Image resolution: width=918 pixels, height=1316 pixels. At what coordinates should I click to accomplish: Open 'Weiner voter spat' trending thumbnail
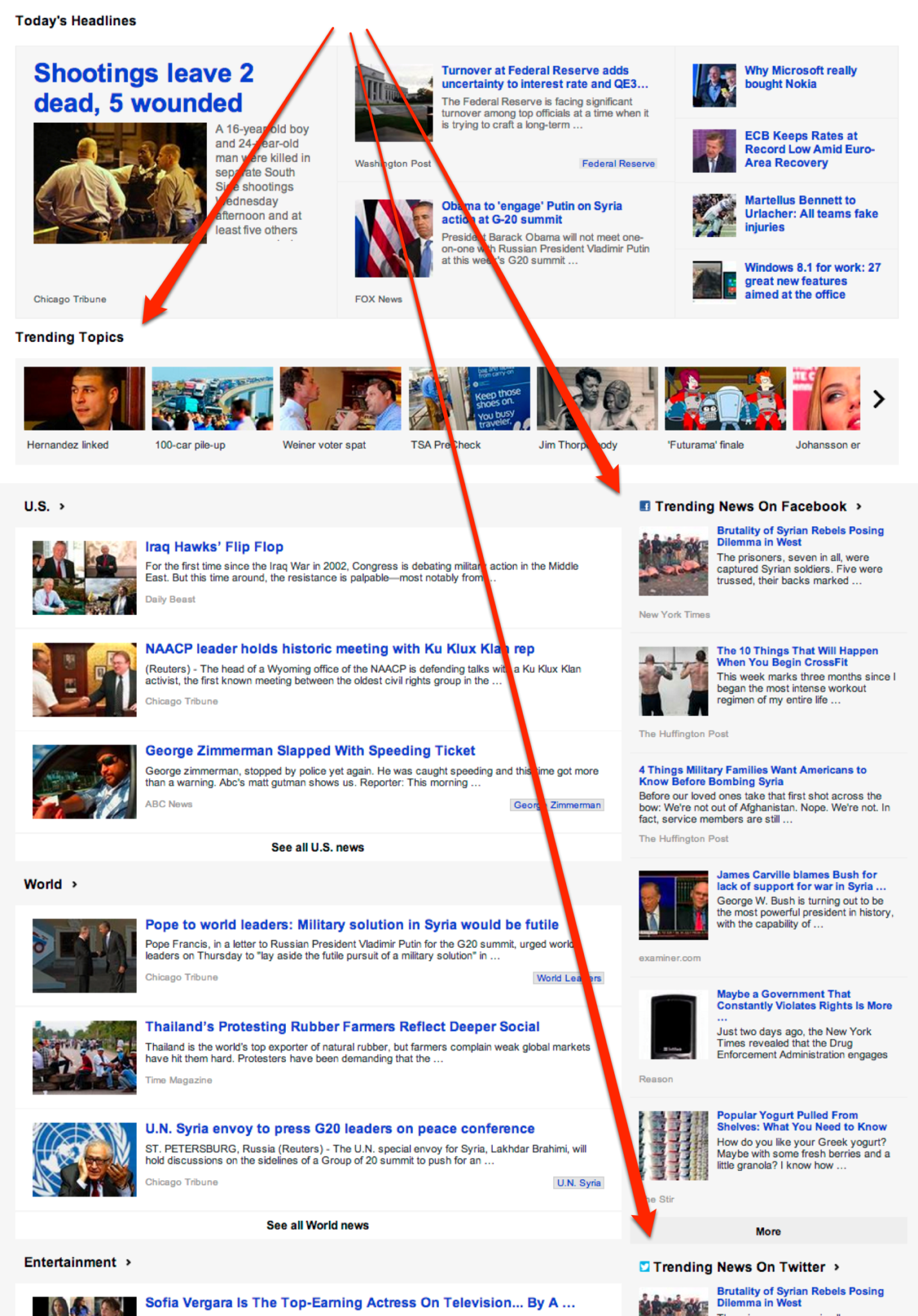click(340, 398)
